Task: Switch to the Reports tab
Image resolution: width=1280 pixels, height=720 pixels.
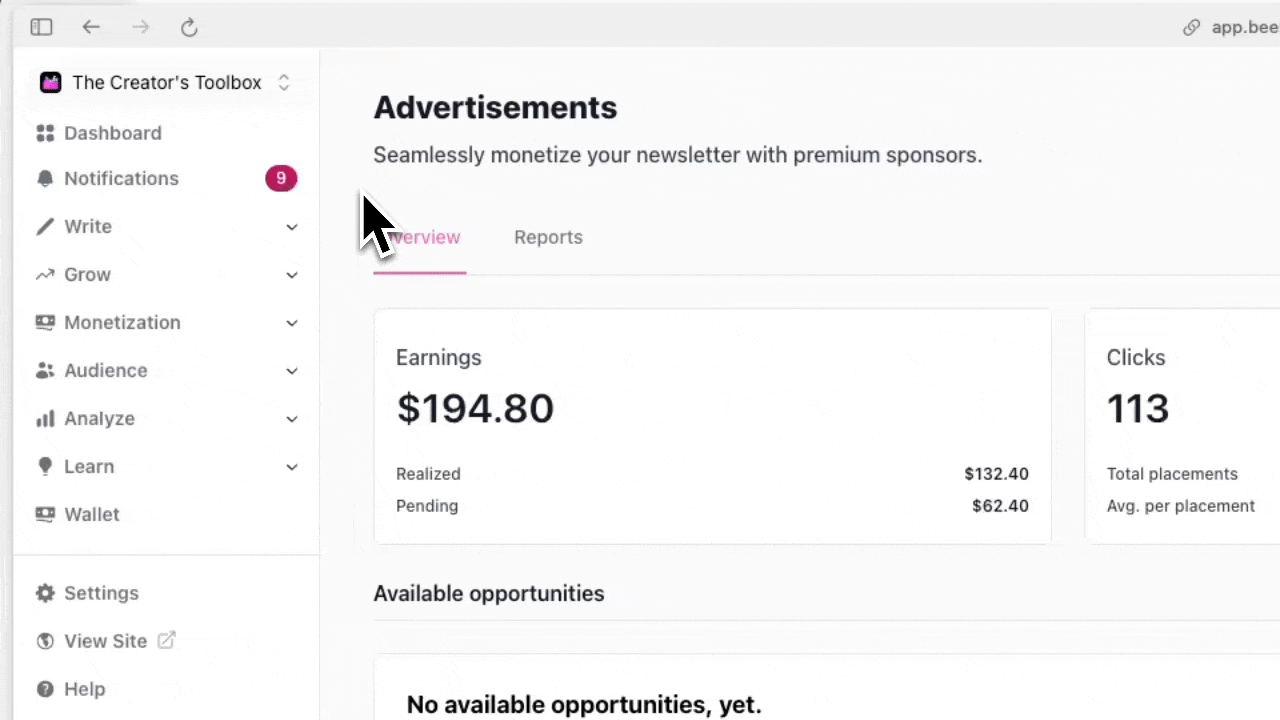Action: (x=548, y=237)
